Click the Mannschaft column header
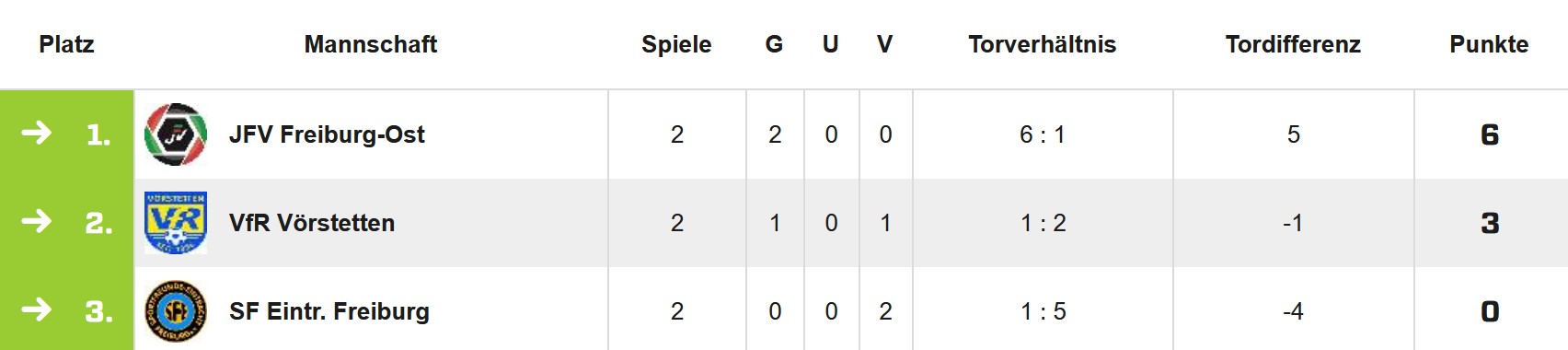Screen dimensions: 1568x350 371,44
